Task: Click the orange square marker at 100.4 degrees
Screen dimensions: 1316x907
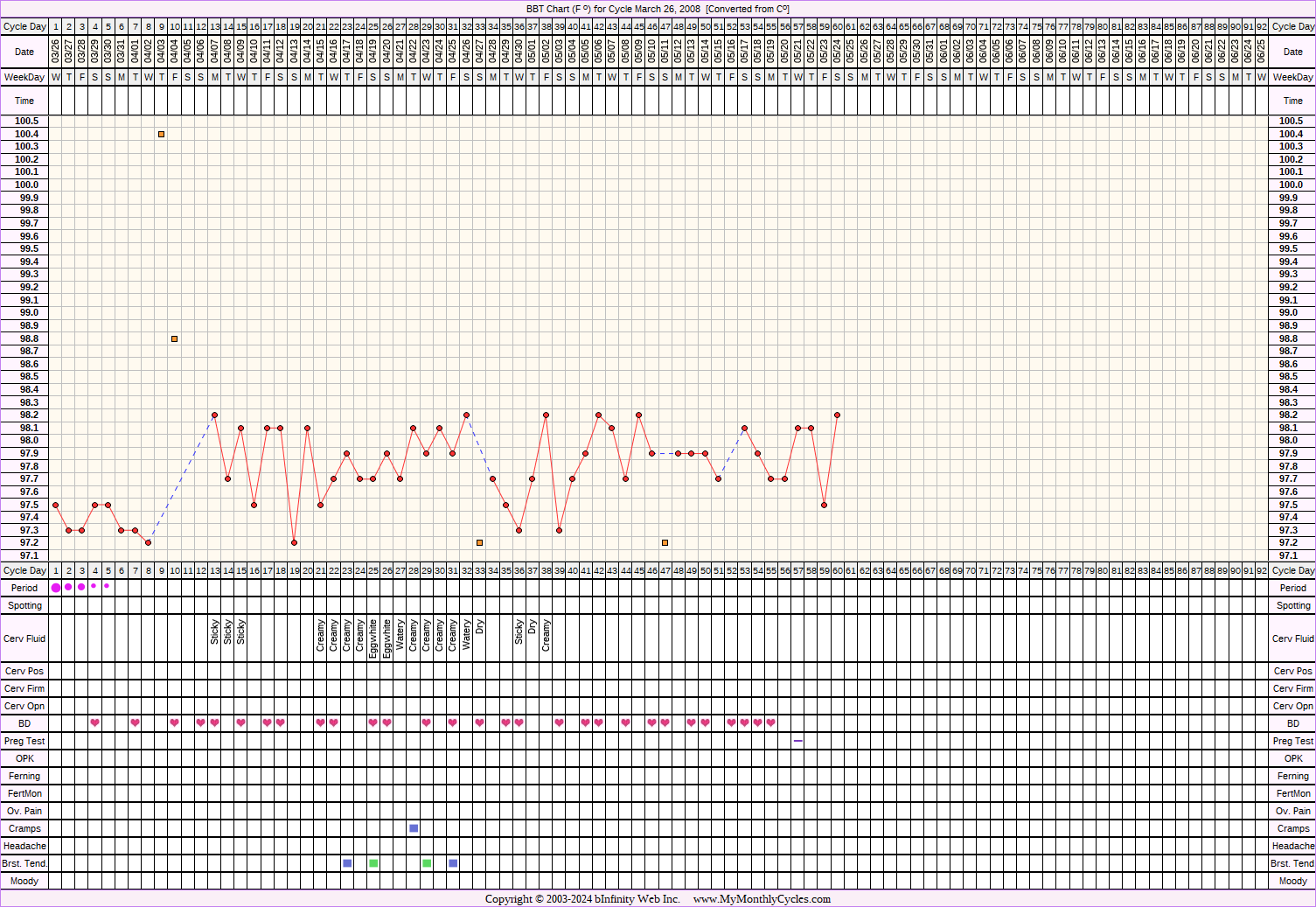Action: [x=162, y=134]
